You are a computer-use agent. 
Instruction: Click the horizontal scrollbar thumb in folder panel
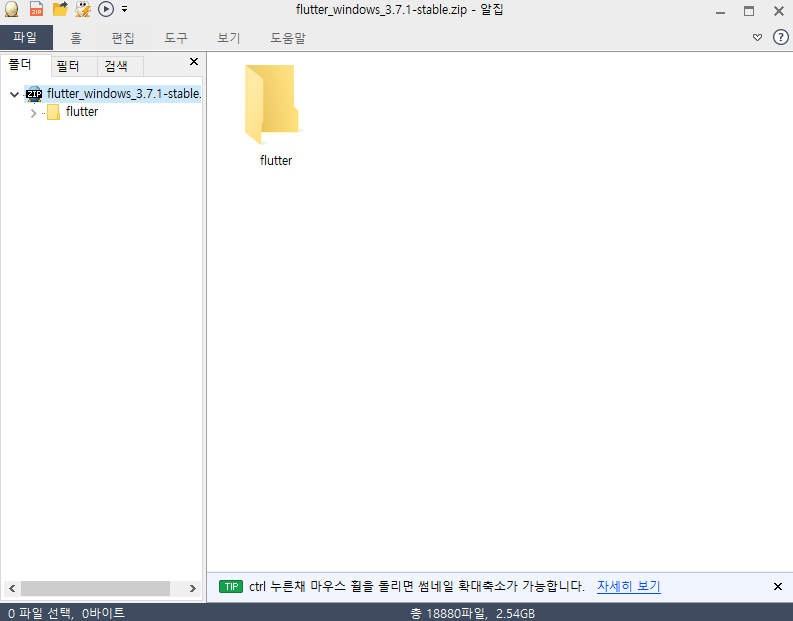point(95,588)
